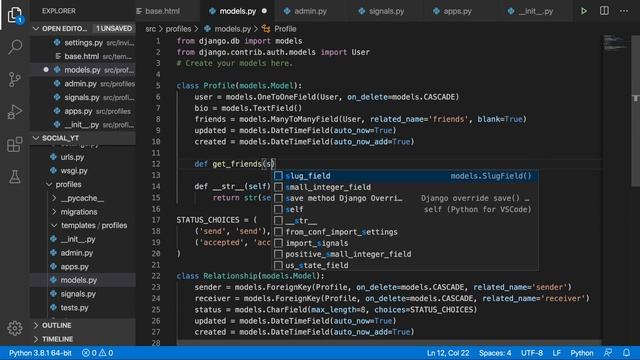Screen dimensions: 640x360
Task: Select from_conf_import_settings suggestion
Action: [405, 232]
